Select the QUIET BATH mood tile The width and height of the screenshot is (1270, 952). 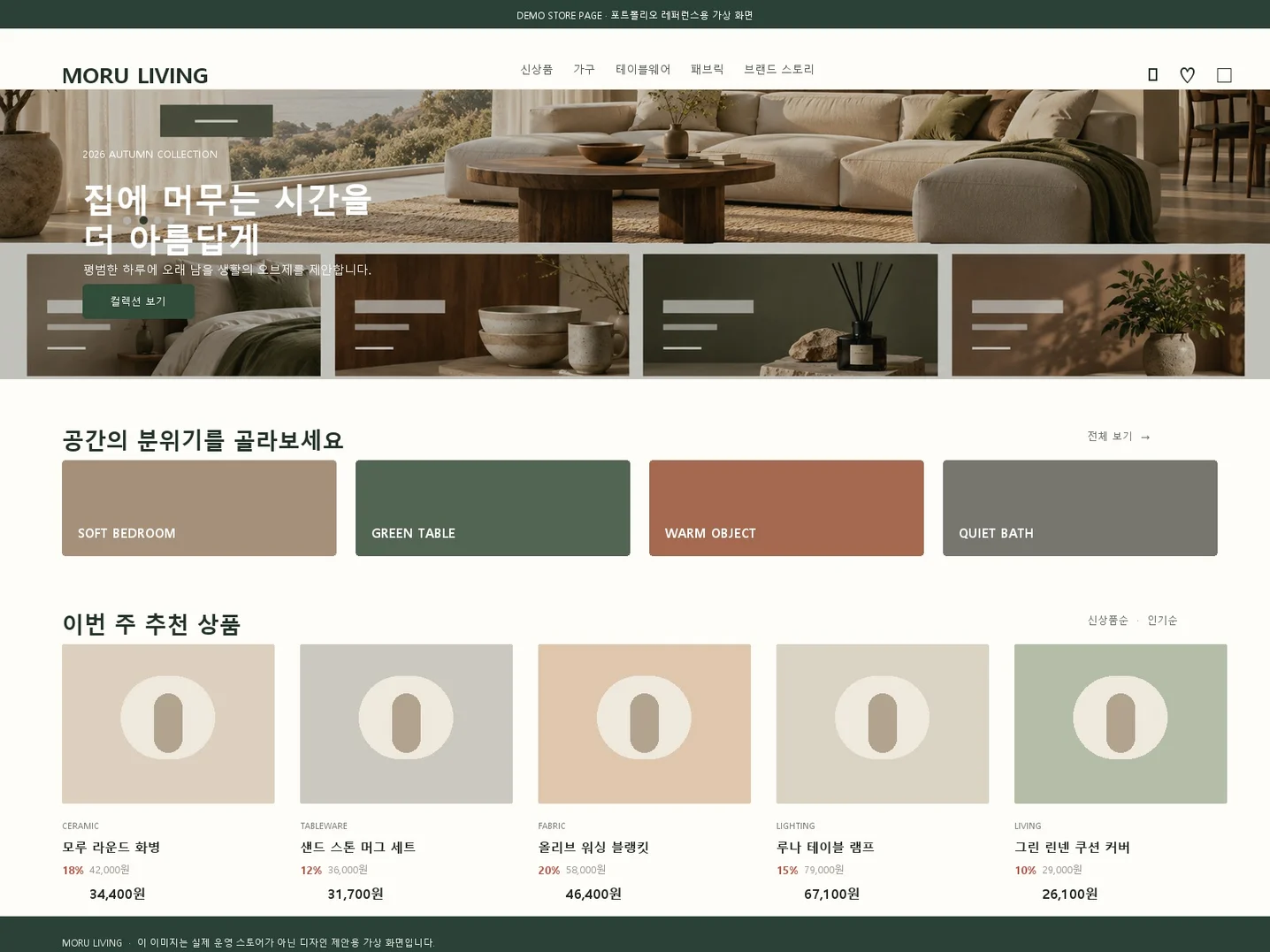1080,508
